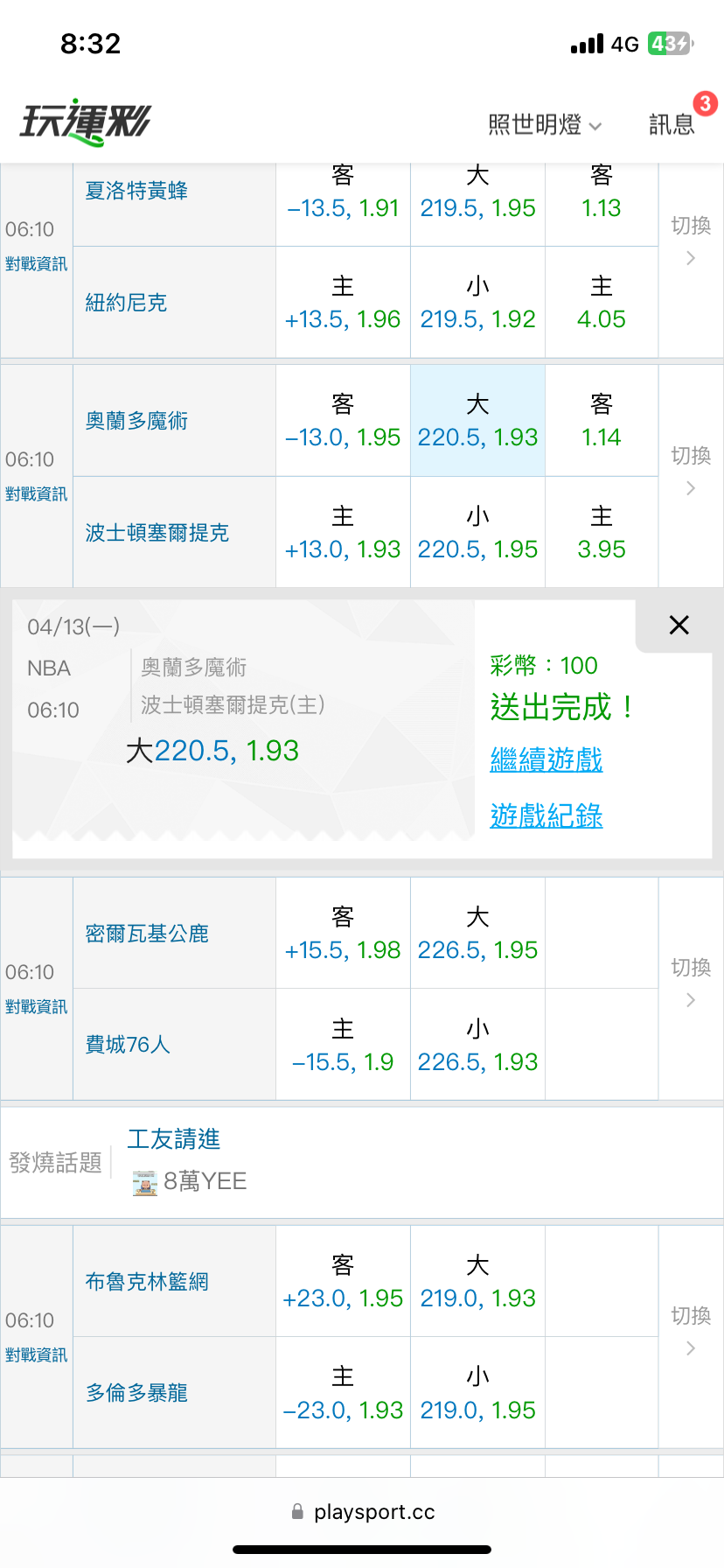Image resolution: width=724 pixels, height=1568 pixels.
Task: Open the 8萬YEE topic avatar icon
Action: pyautogui.click(x=144, y=1182)
